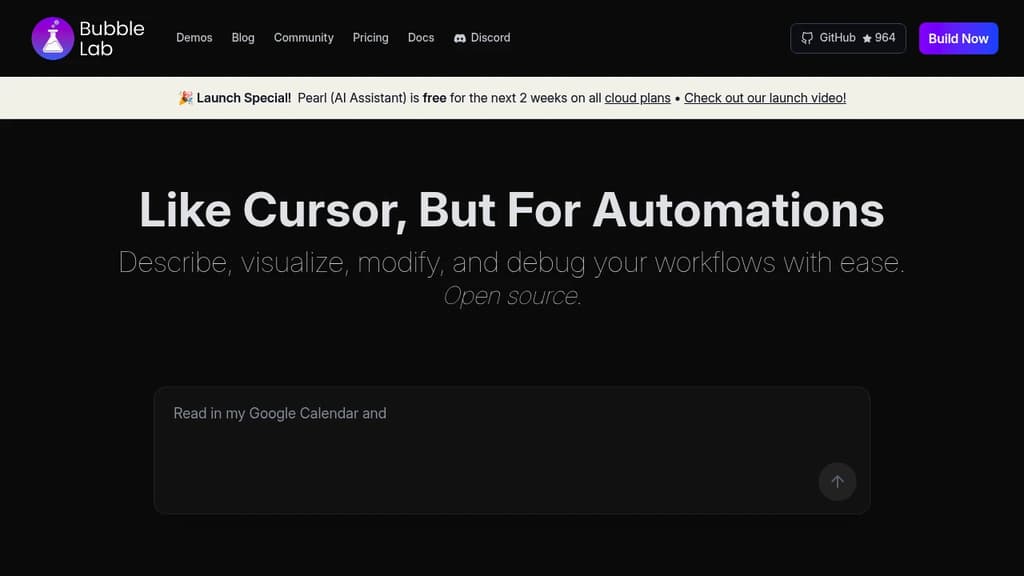Open the GitHub text in repo button

[x=837, y=38]
